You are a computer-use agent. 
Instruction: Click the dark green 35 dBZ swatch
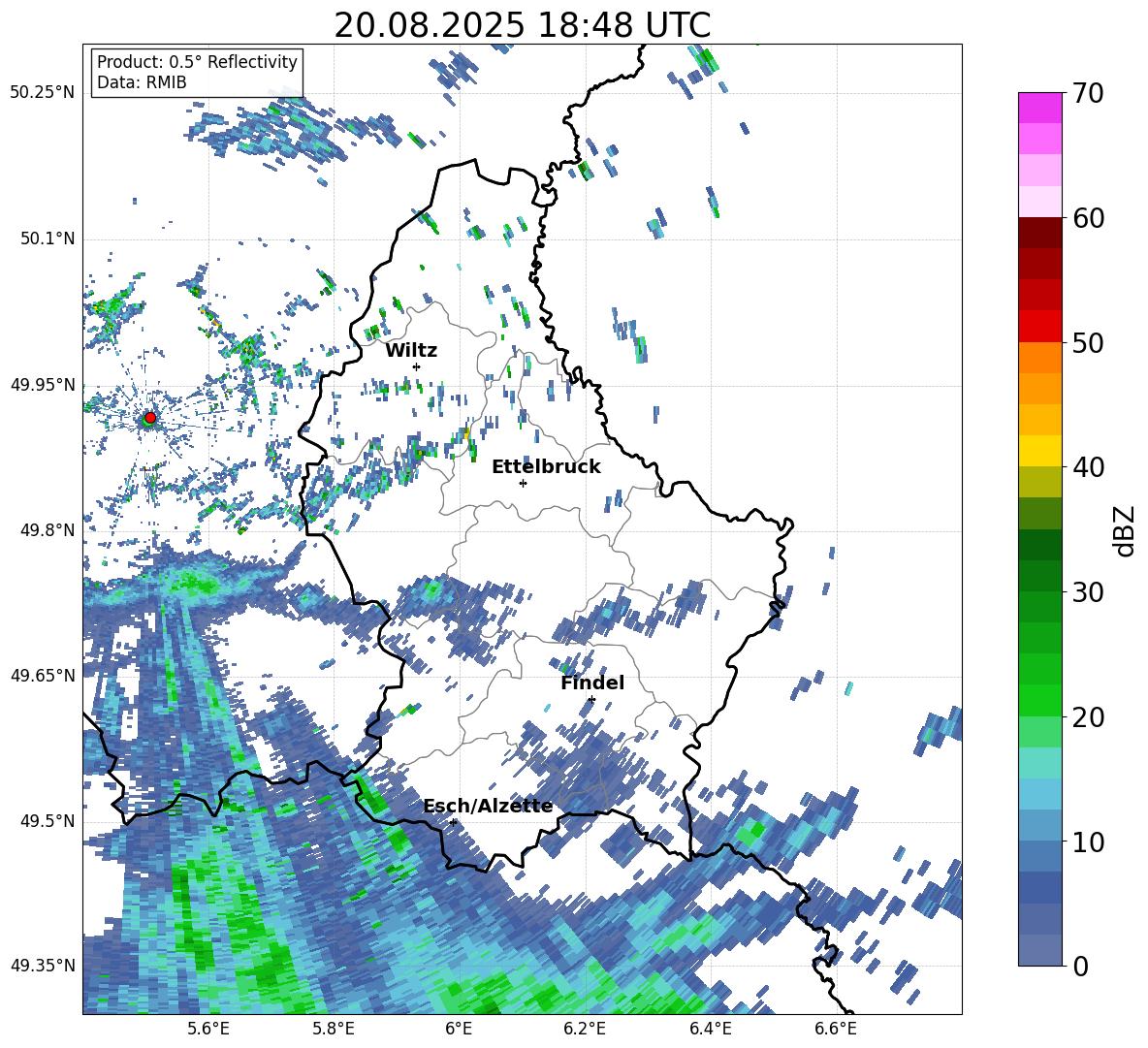1039,545
